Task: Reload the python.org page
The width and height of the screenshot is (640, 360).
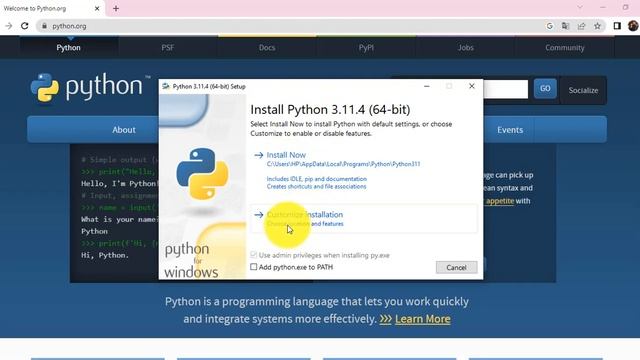Action: point(25,26)
